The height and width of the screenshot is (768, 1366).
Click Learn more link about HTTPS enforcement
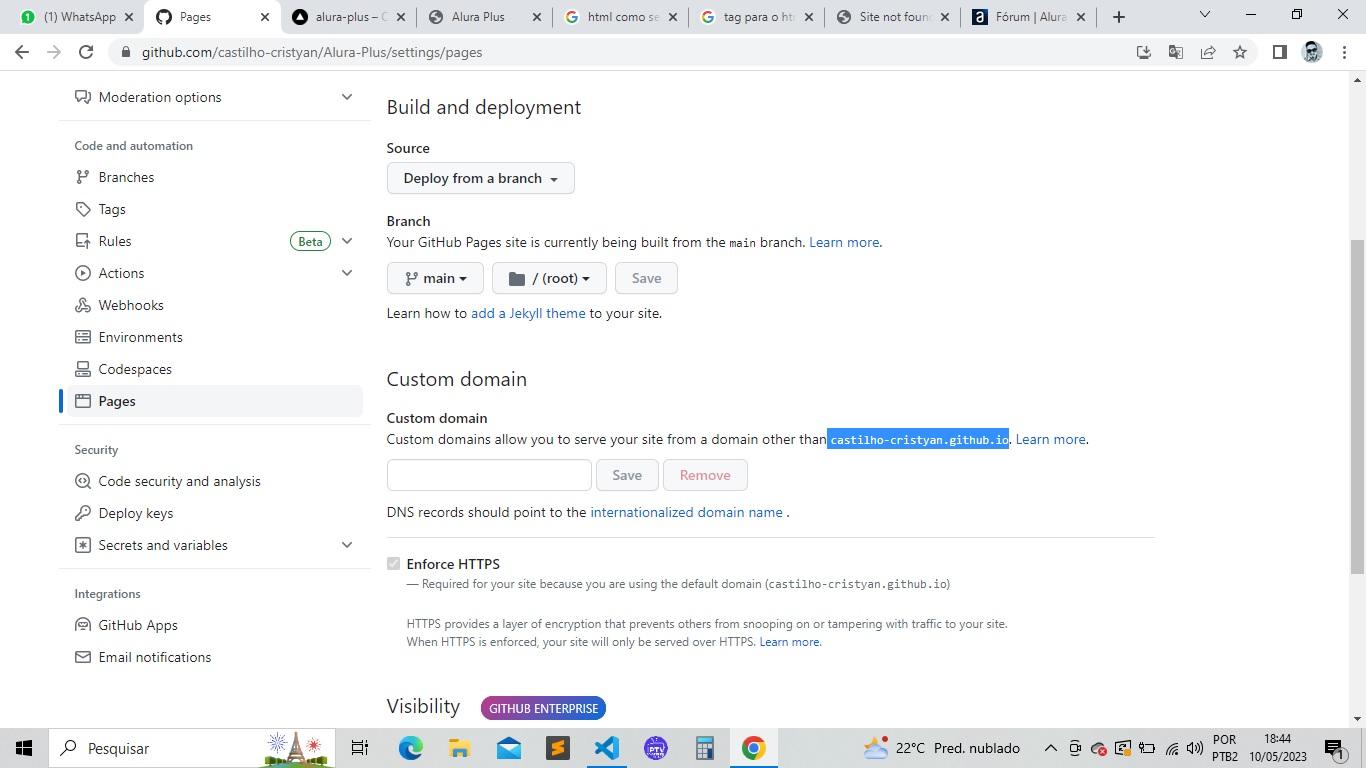click(x=789, y=642)
